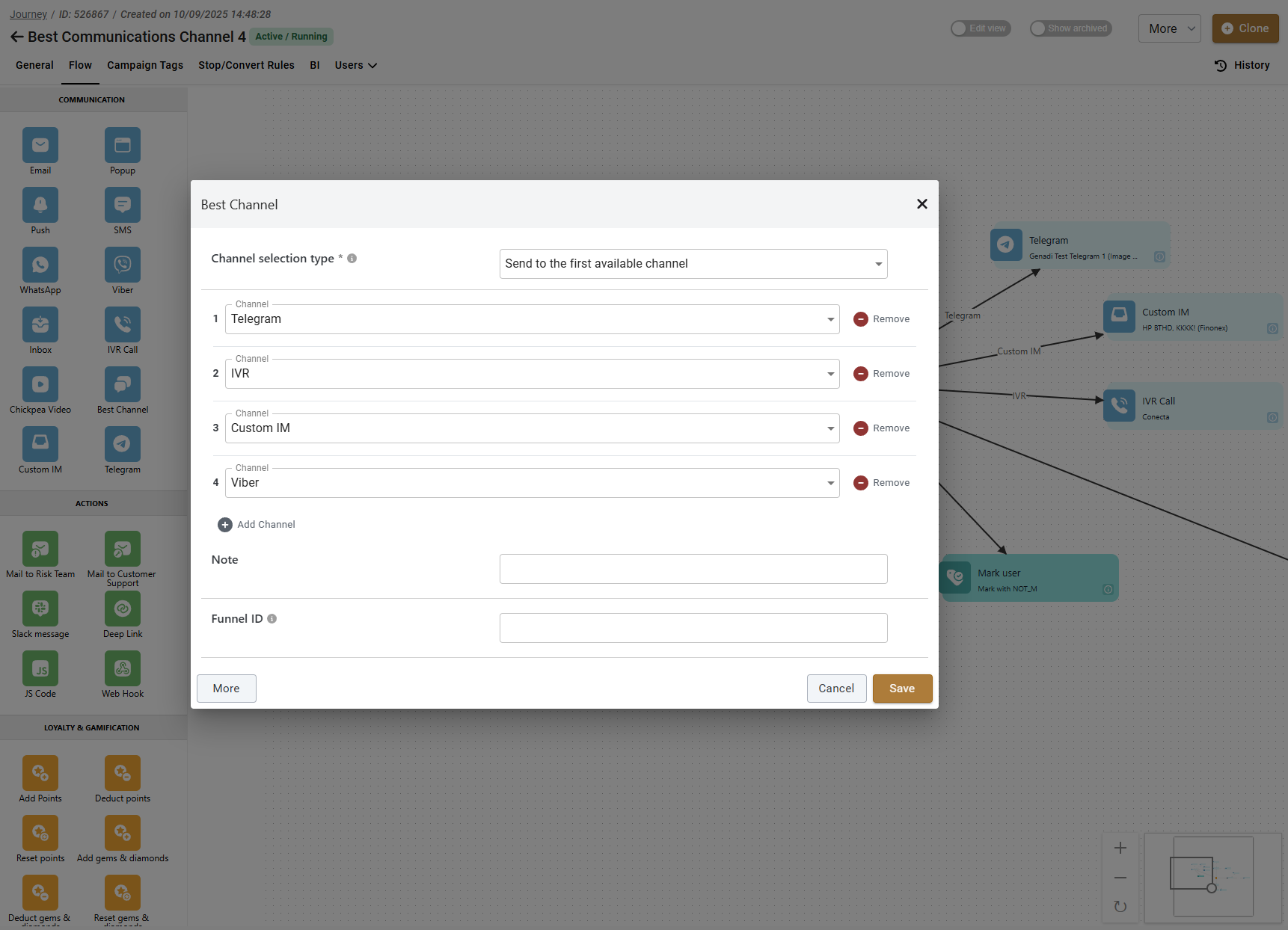Expand channel 2 dropdown showing IVR

pyautogui.click(x=532, y=374)
